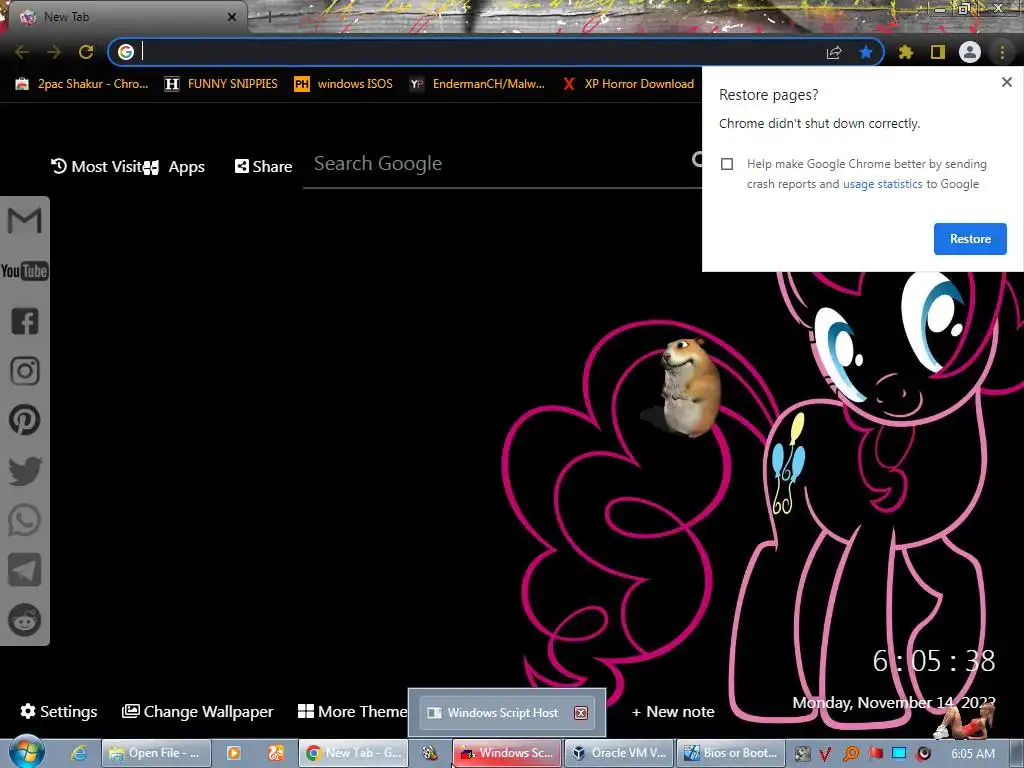Open Chrome profile avatar
Viewport: 1024px width, 768px height.
coord(970,52)
